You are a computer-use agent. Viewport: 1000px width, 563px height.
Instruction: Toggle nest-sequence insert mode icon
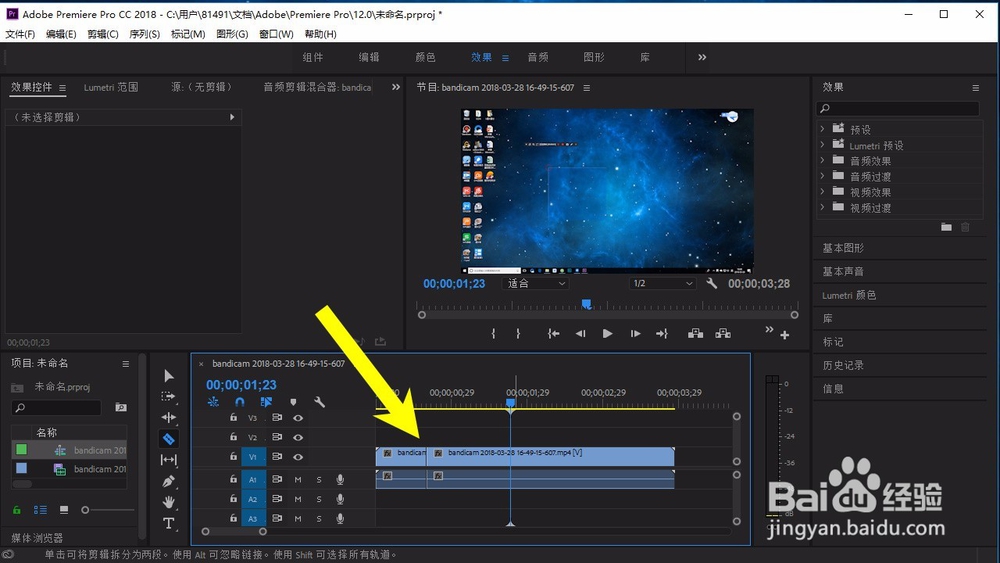pos(213,402)
